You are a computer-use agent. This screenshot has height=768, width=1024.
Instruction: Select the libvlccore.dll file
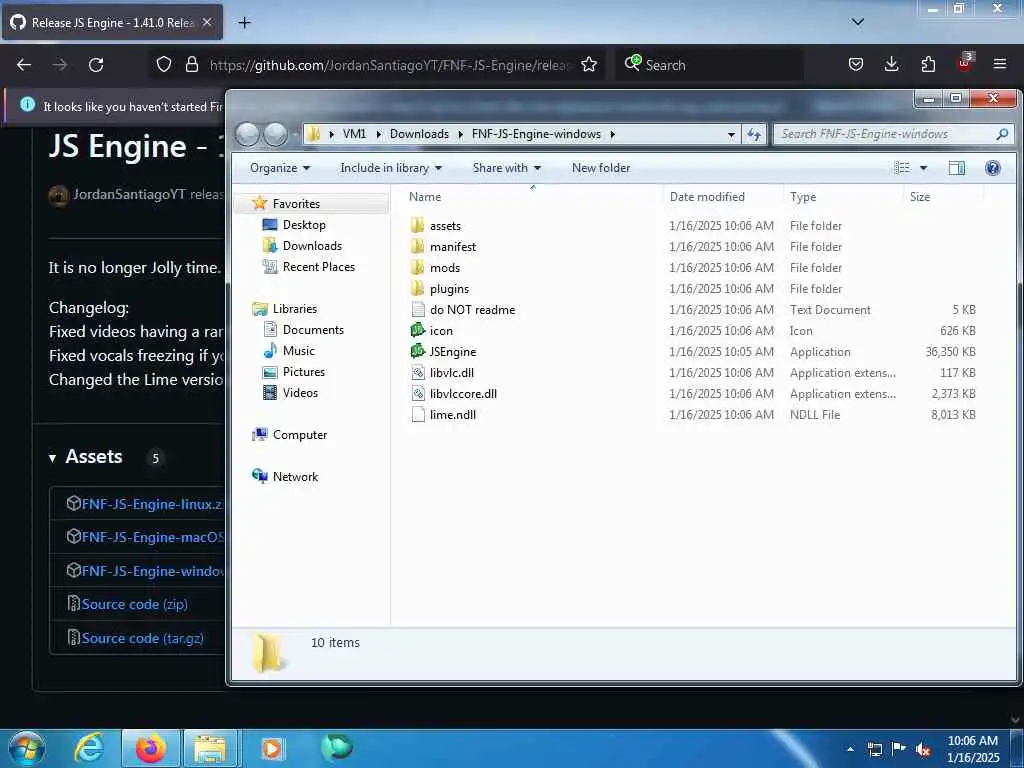(463, 393)
